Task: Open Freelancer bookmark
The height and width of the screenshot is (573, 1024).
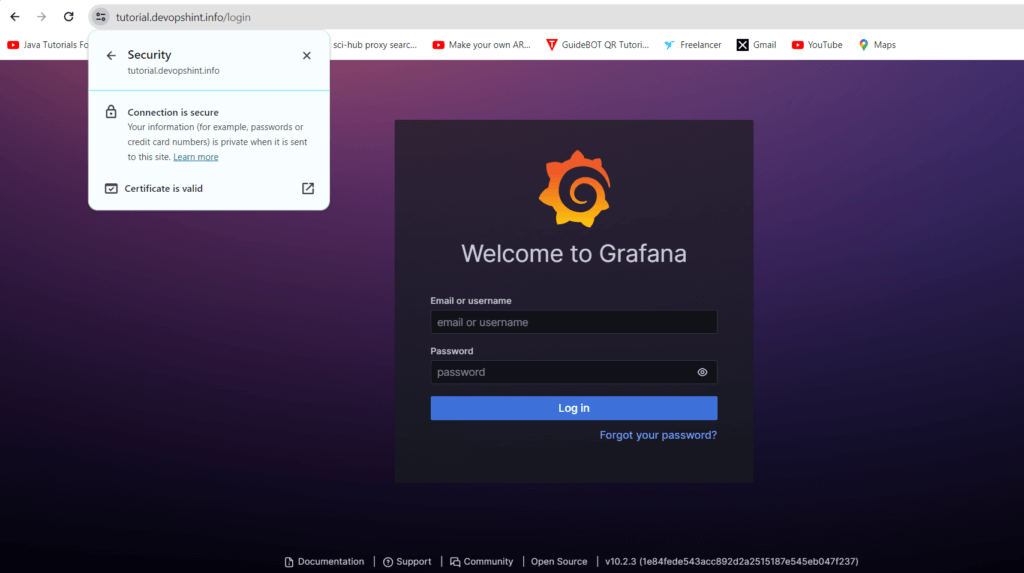Action: click(x=692, y=45)
